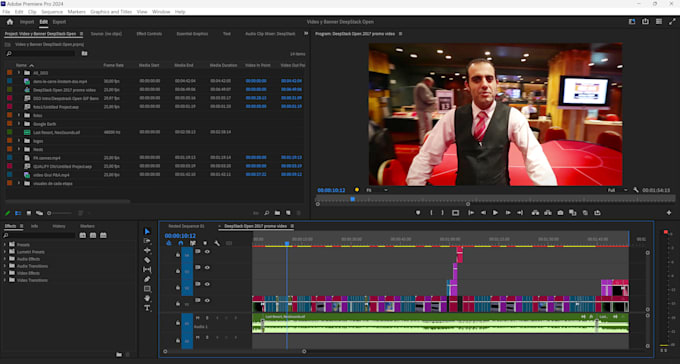Select the Ripple Edit tool
This screenshot has height=364, width=680.
(x=147, y=250)
